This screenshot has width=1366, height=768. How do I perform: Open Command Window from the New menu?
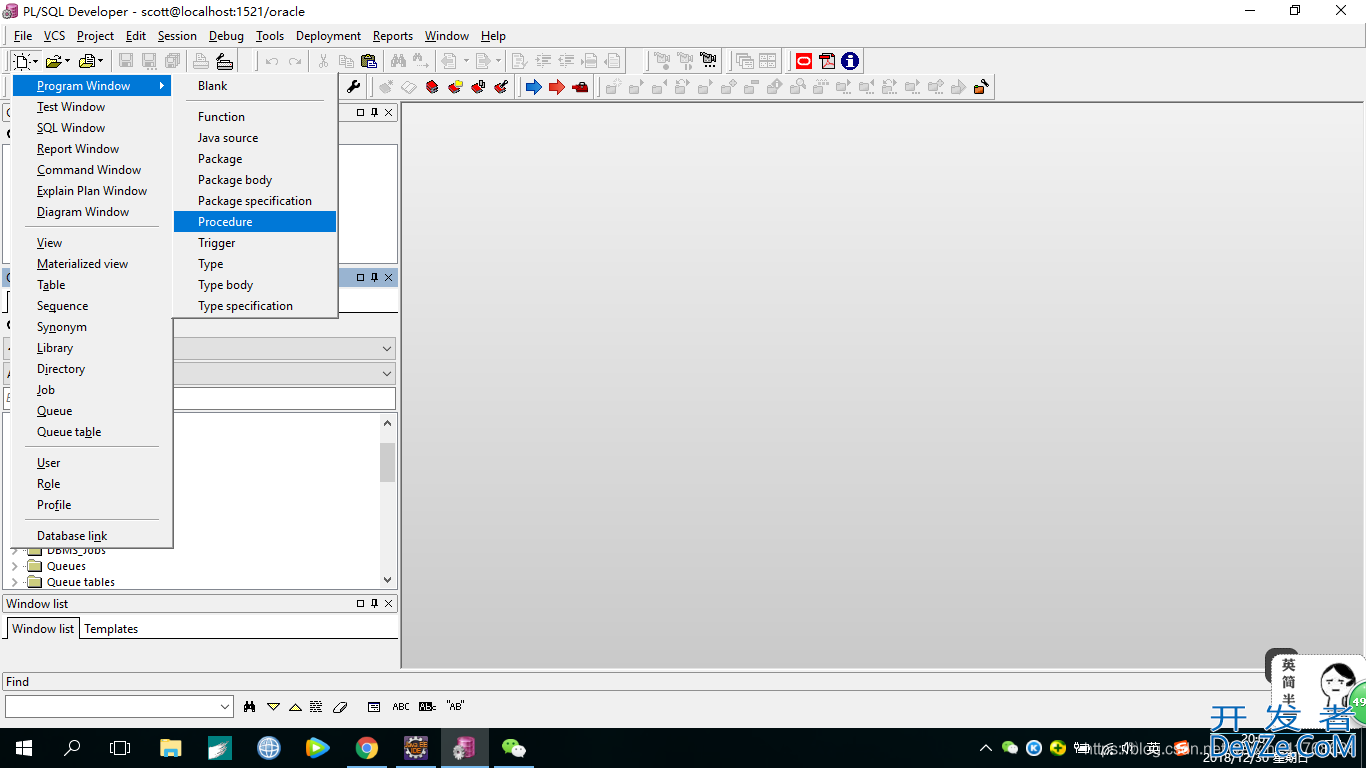(x=92, y=170)
